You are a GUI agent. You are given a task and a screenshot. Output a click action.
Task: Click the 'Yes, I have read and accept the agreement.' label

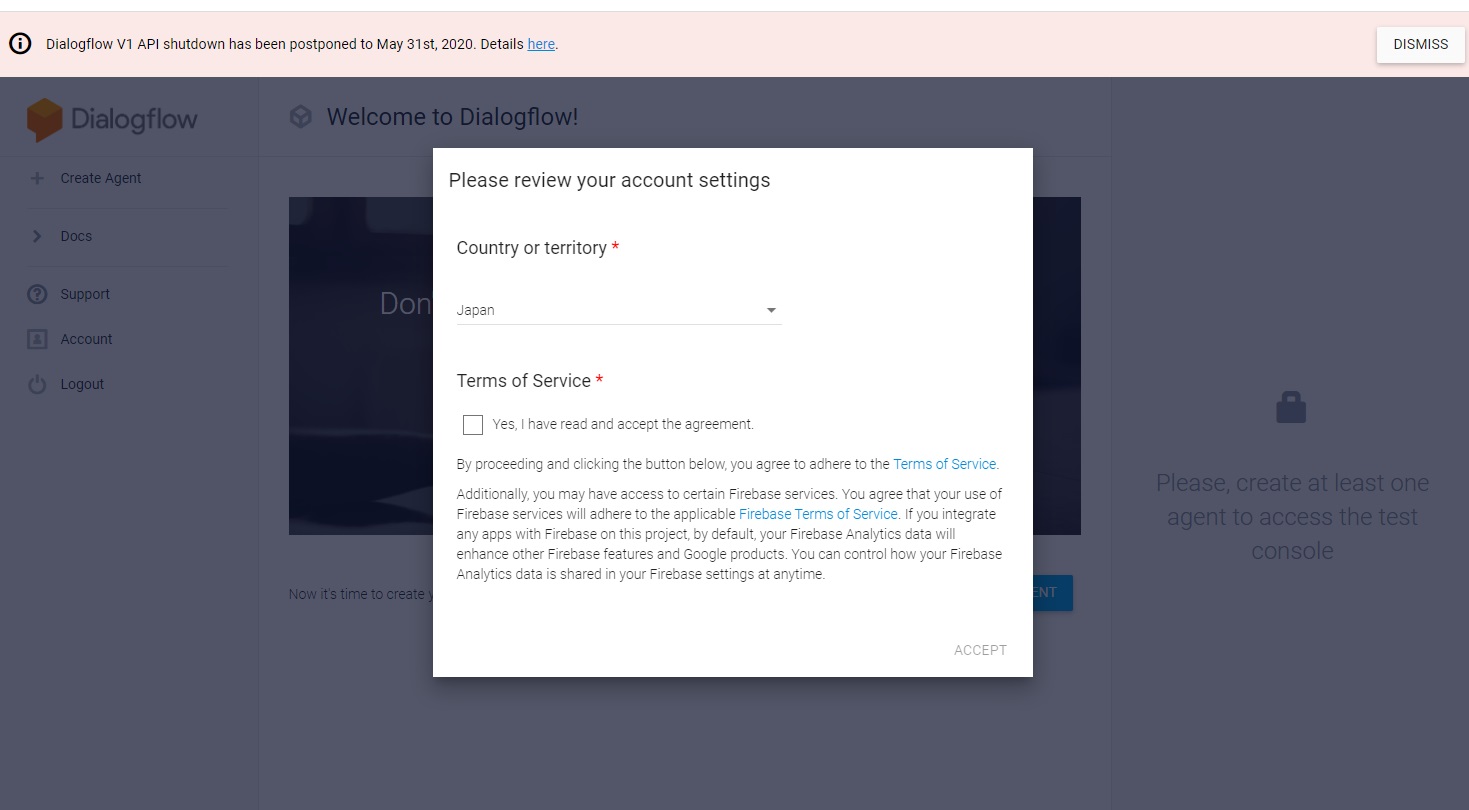click(x=623, y=424)
